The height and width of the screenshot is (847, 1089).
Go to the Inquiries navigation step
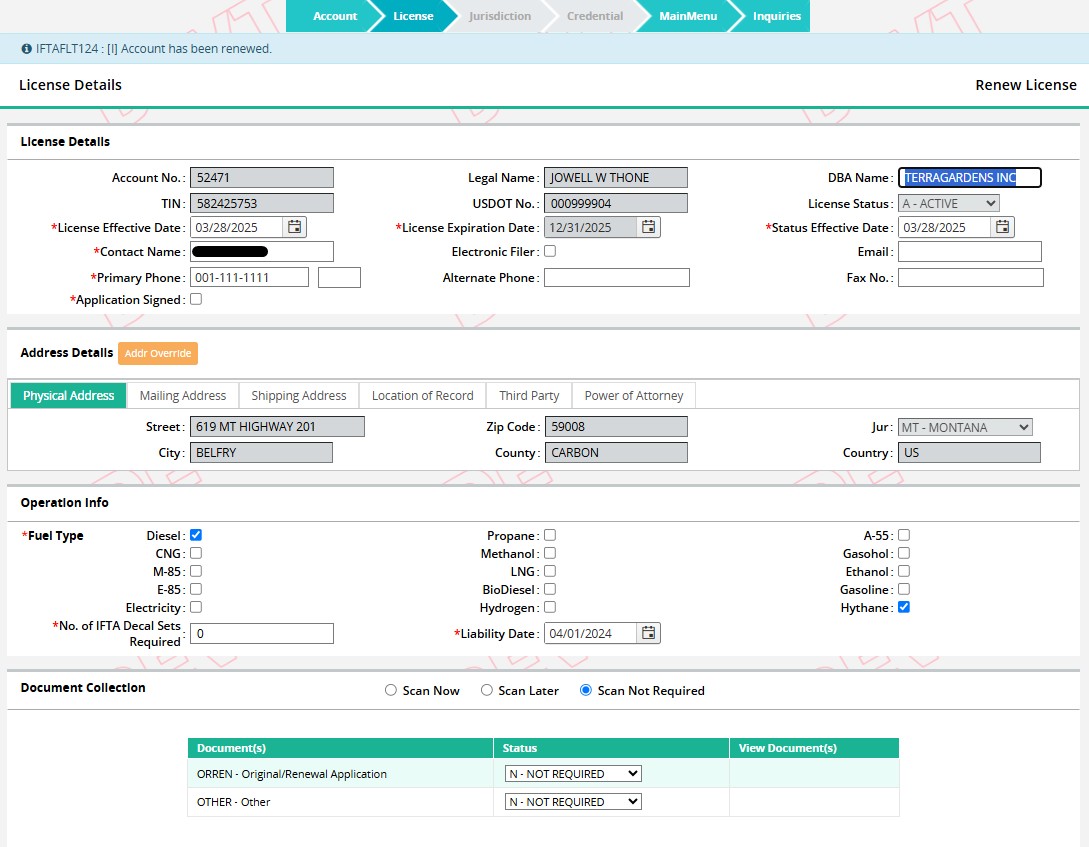click(776, 16)
